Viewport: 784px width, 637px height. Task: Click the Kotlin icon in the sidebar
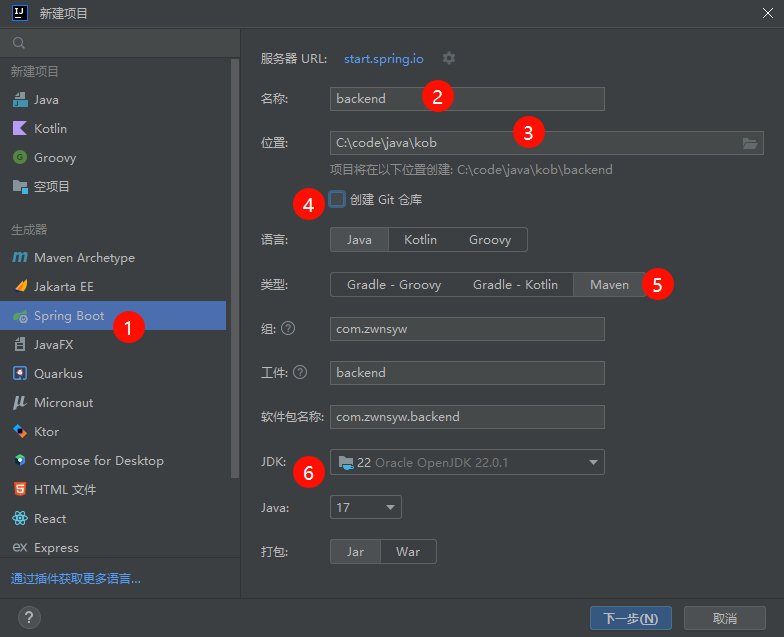[20, 128]
